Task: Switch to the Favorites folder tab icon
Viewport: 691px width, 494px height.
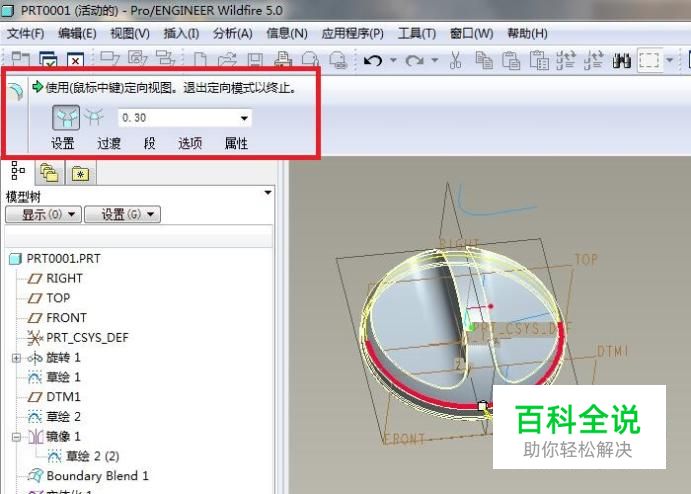Action: pyautogui.click(x=80, y=173)
